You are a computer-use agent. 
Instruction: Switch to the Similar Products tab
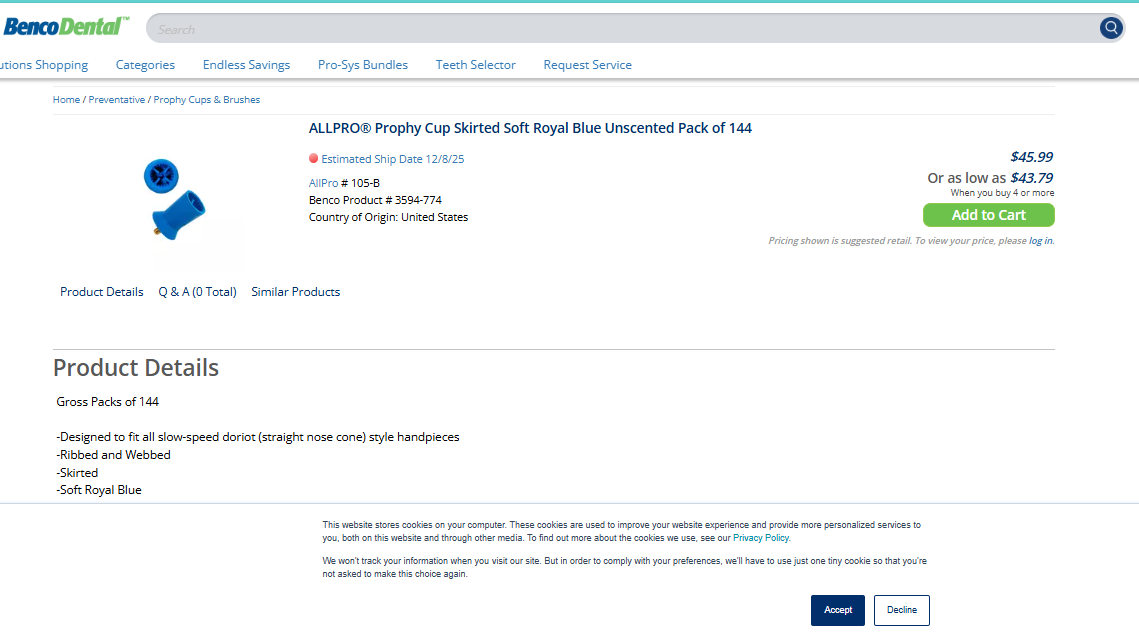pos(295,292)
